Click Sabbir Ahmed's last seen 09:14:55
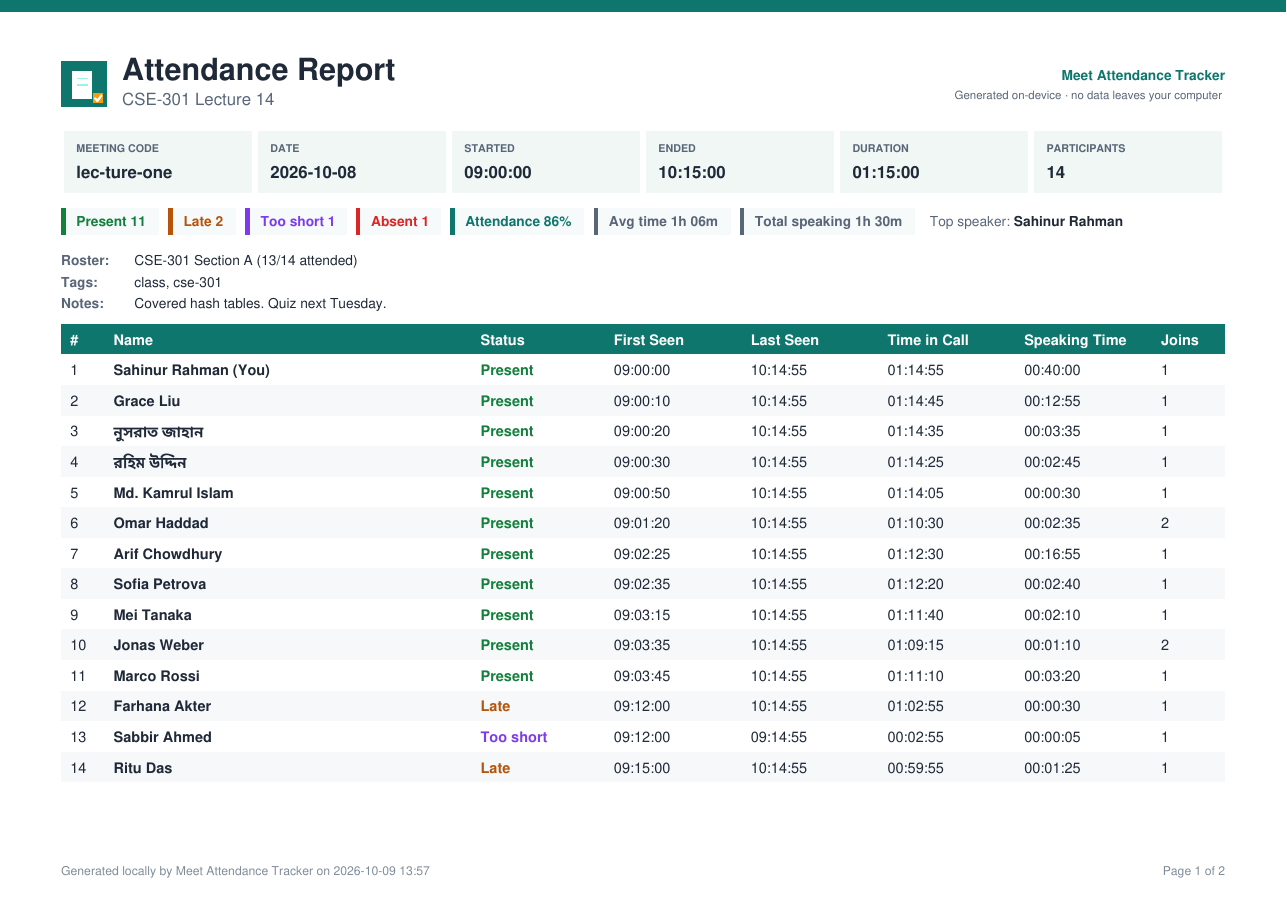 pyautogui.click(x=779, y=737)
